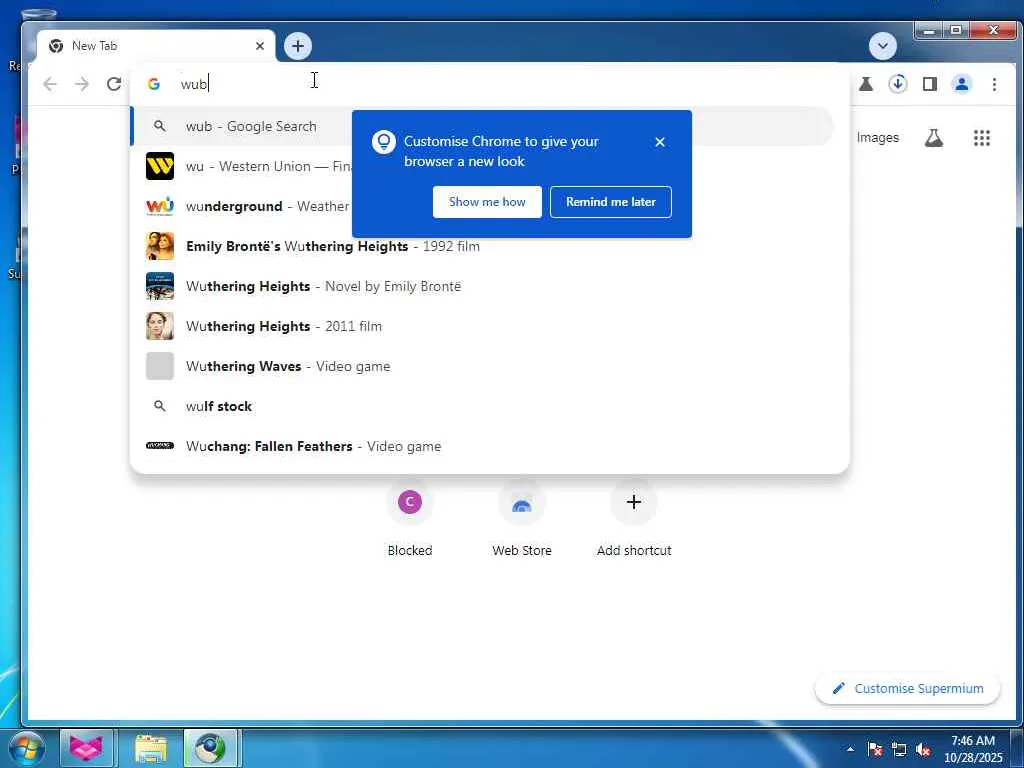The width and height of the screenshot is (1024, 768).
Task: Select Wuthering Heights Novel by Emily Brontë
Action: pos(482,286)
